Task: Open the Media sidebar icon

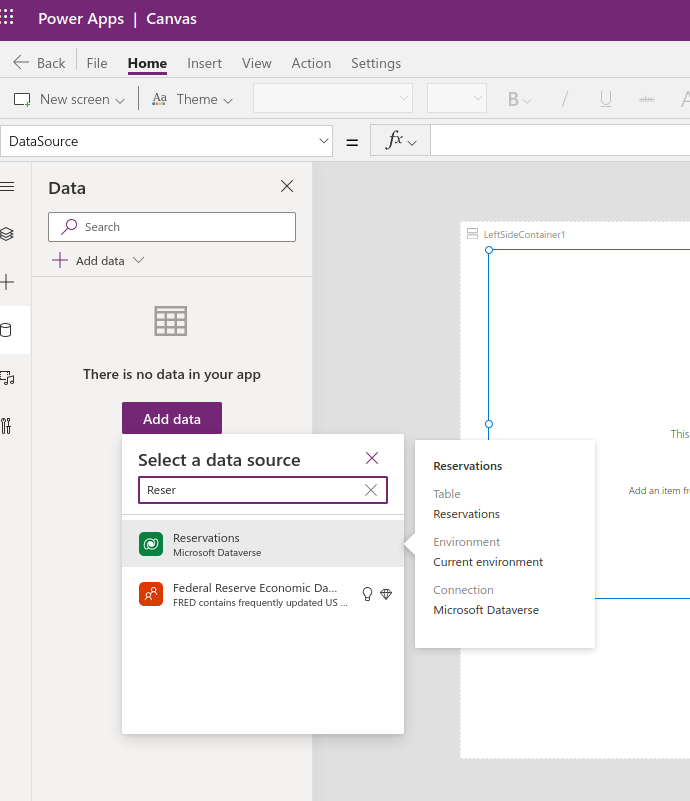Action: (x=7, y=378)
